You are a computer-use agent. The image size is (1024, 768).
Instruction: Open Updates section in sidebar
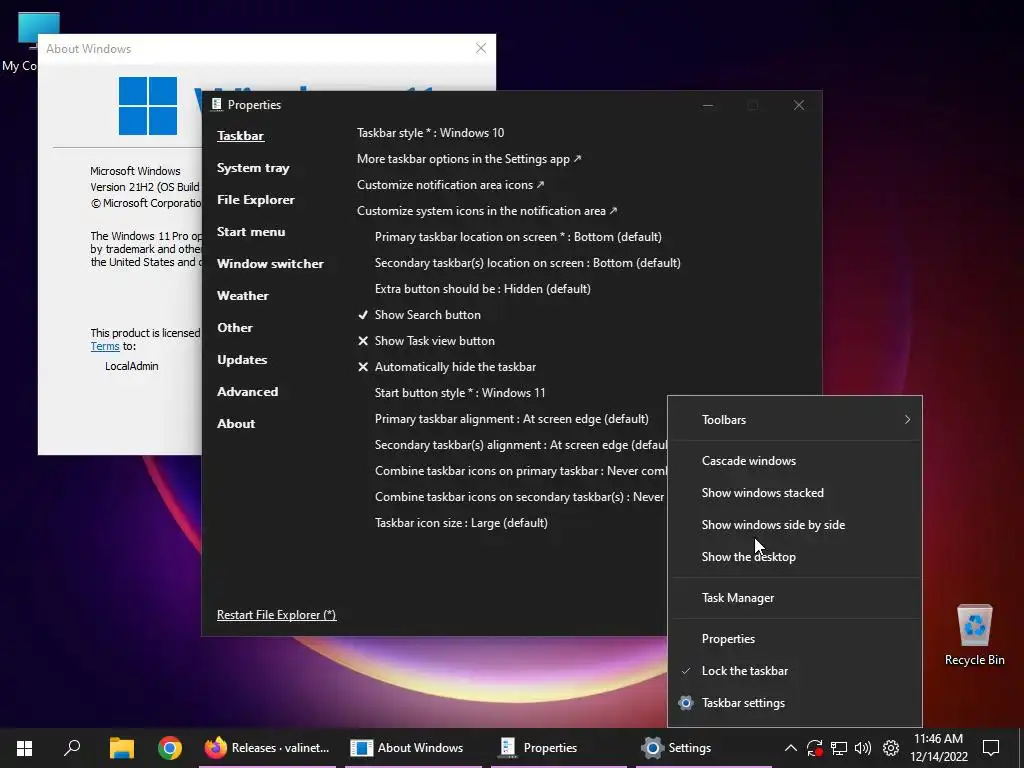(242, 360)
